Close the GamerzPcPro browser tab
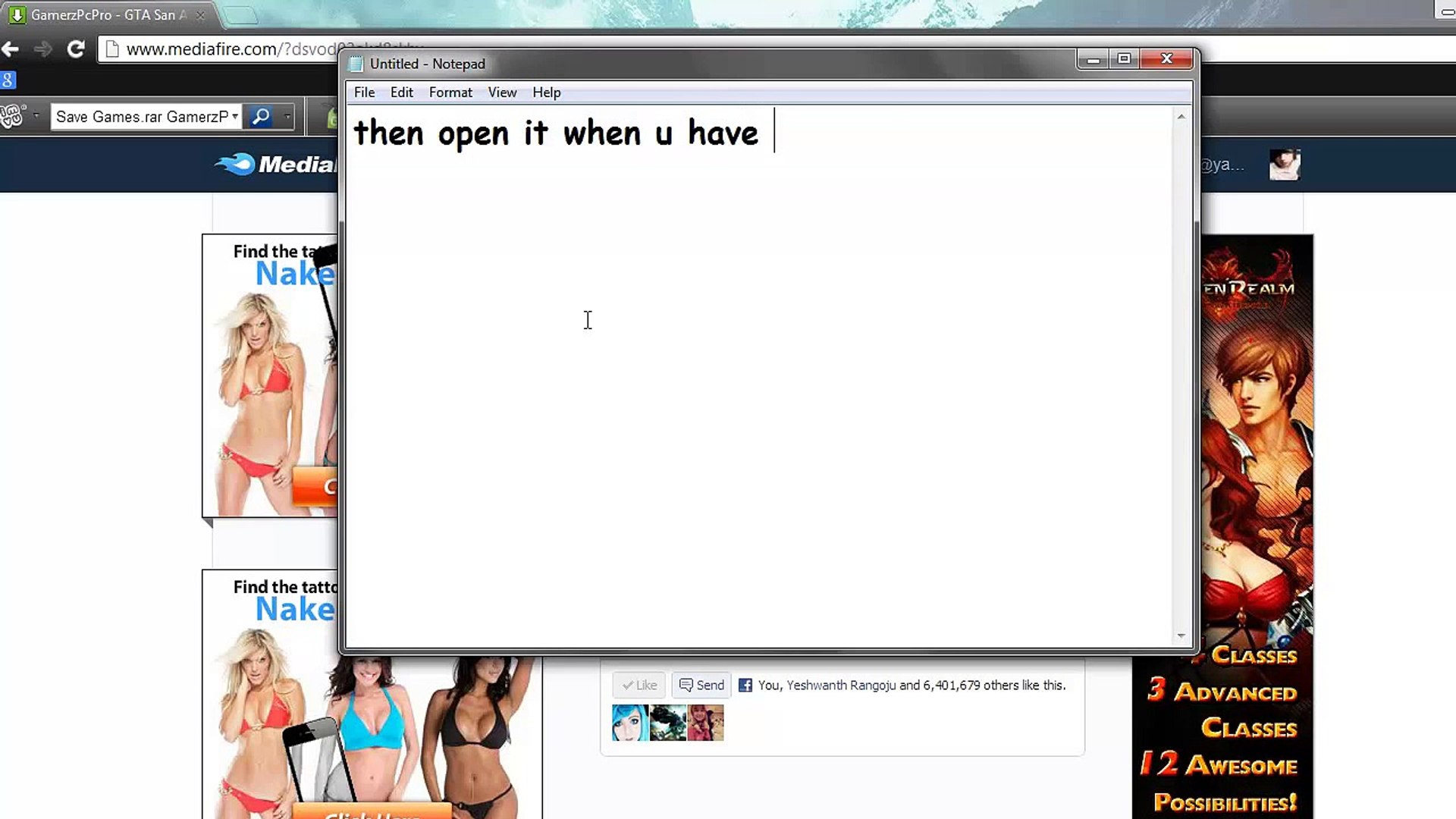This screenshot has width=1456, height=819. (200, 15)
